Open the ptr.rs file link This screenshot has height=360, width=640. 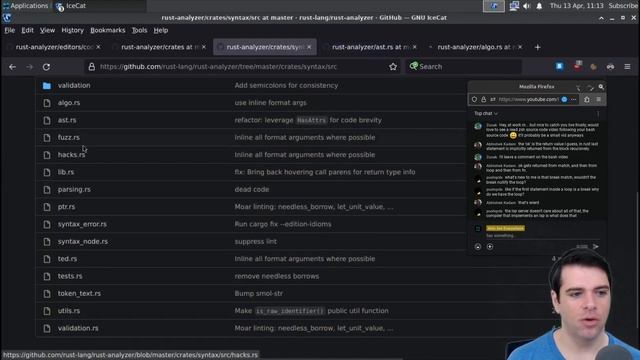tap(67, 207)
